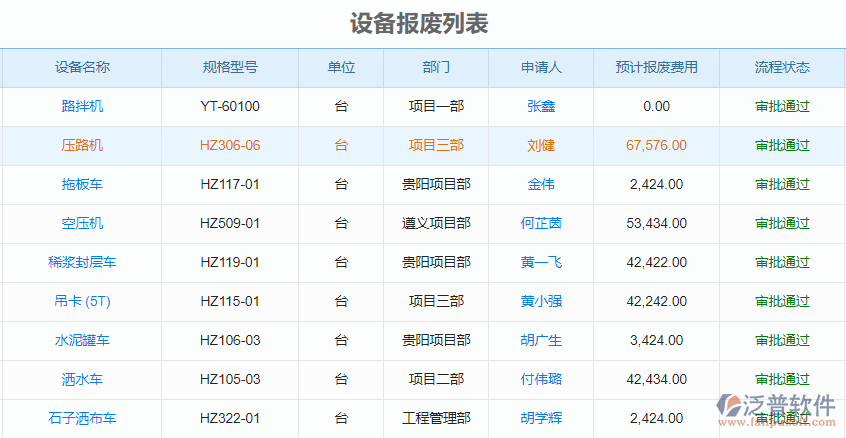The width and height of the screenshot is (846, 438).
Task: Open applicant 刘健 profile link
Action: click(541, 145)
